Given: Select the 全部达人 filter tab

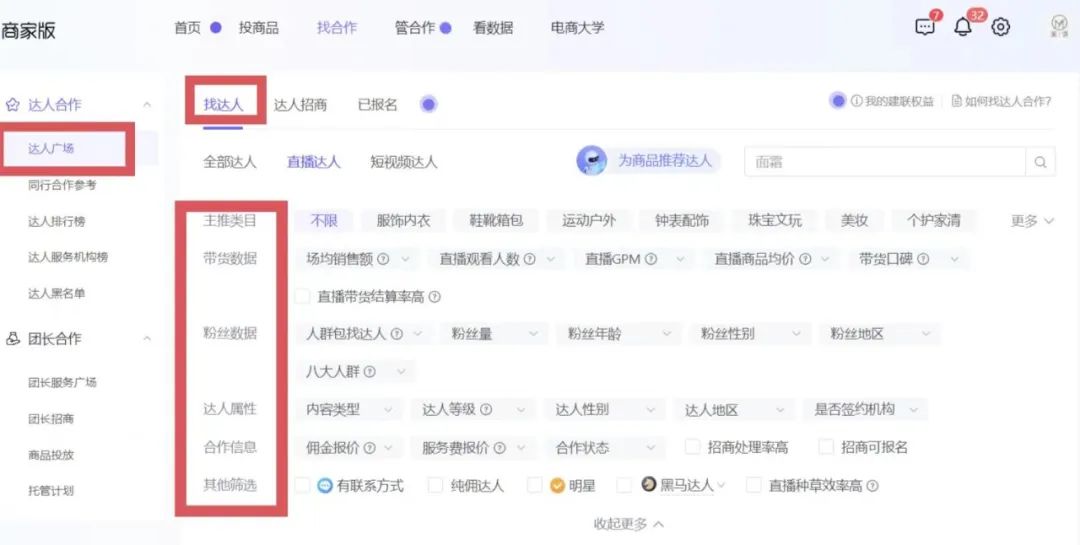Looking at the screenshot, I should coord(229,162).
